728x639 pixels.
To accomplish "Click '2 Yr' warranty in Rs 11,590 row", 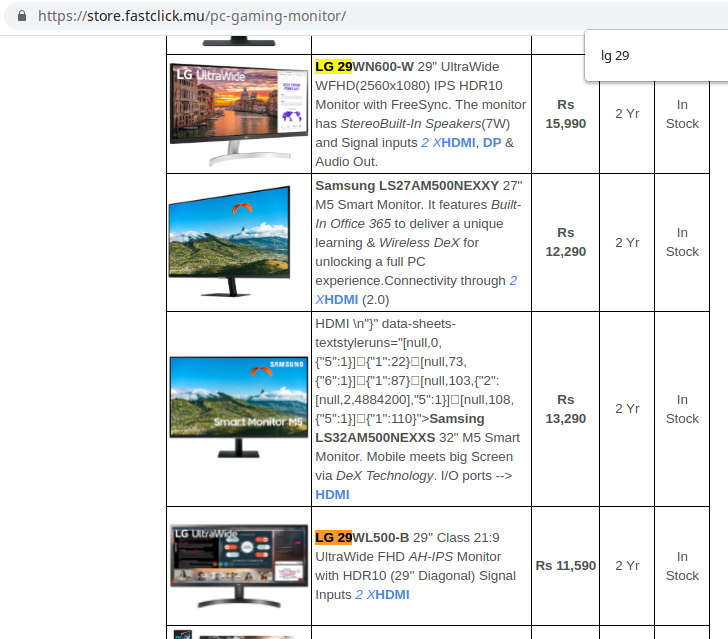I will click(x=627, y=566).
